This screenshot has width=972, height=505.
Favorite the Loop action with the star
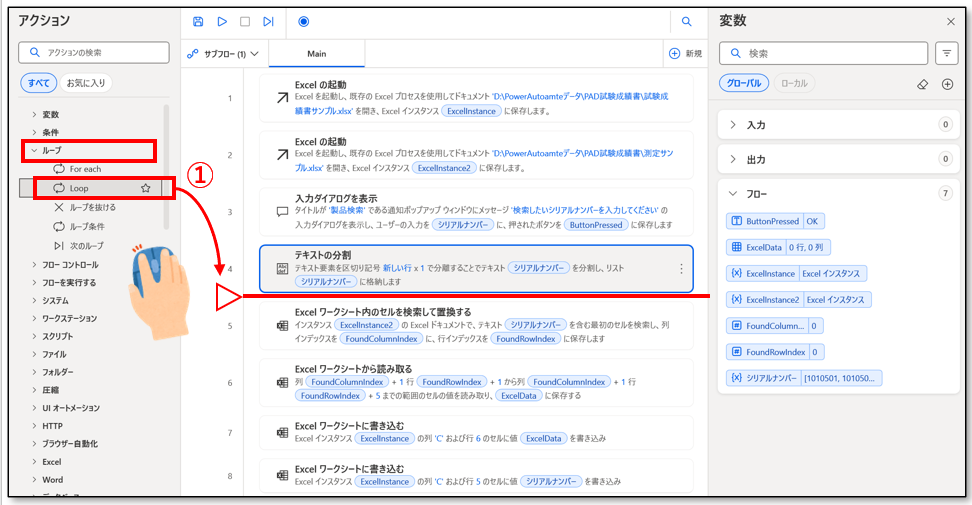pyautogui.click(x=146, y=188)
